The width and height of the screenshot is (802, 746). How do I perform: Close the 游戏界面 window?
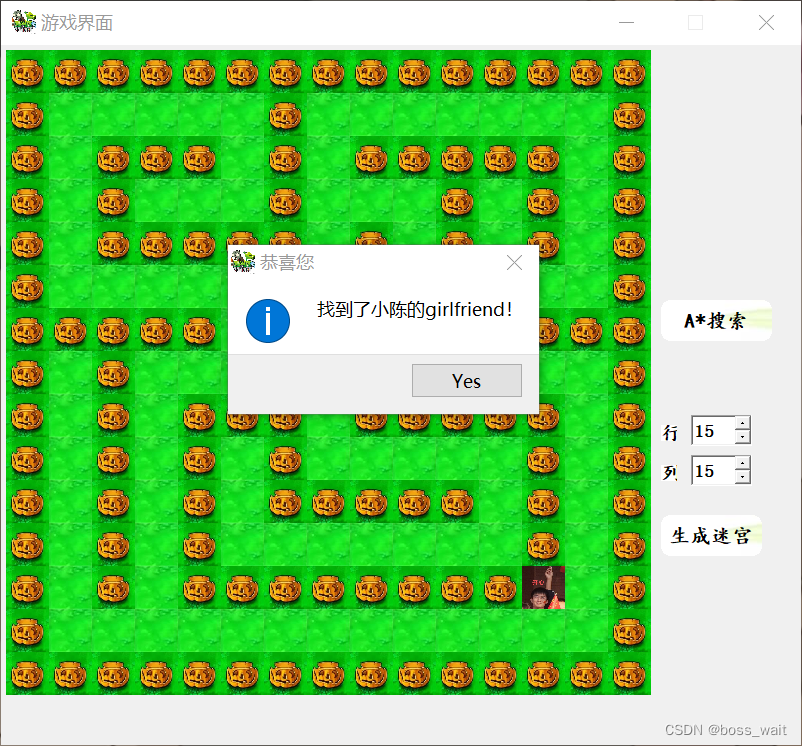[766, 22]
